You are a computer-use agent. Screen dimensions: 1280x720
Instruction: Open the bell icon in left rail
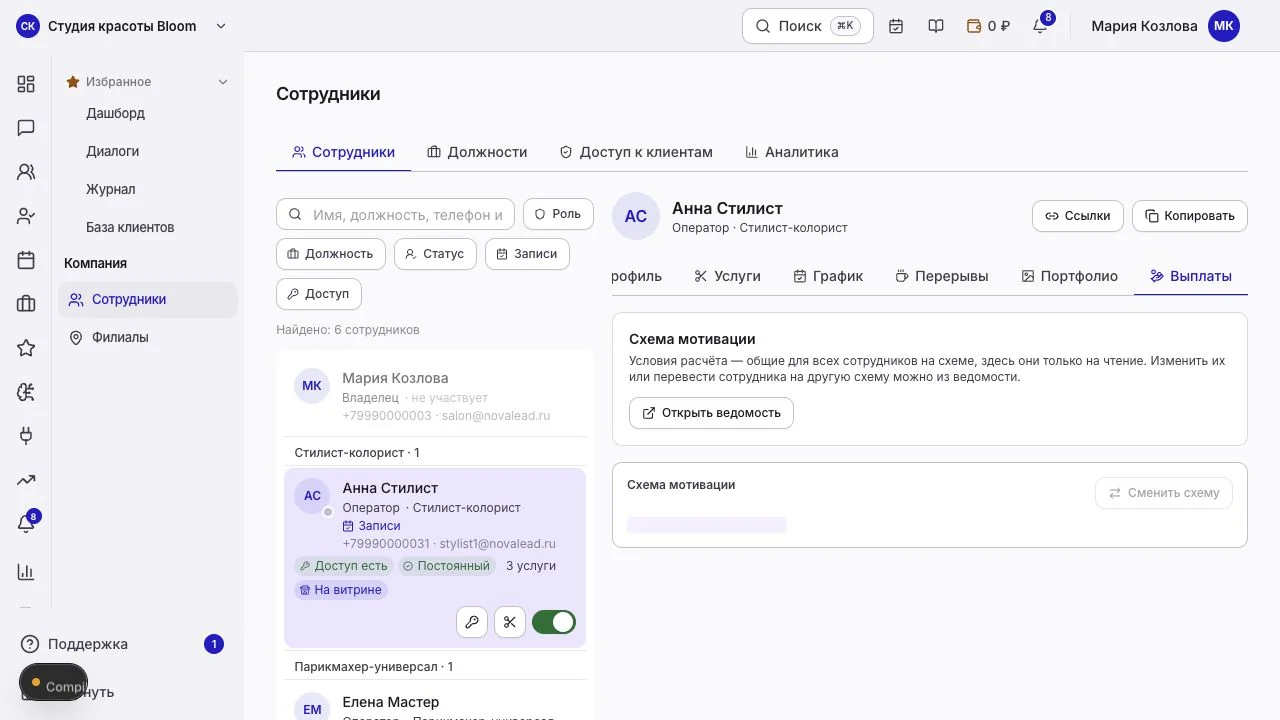click(26, 524)
